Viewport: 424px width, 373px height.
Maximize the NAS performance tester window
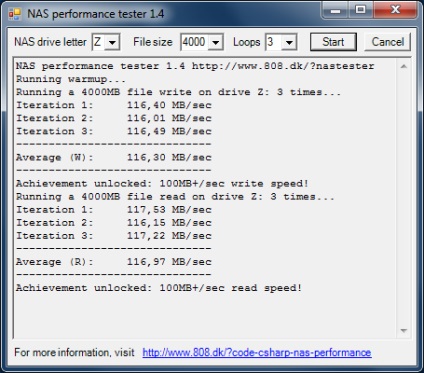coord(360,11)
